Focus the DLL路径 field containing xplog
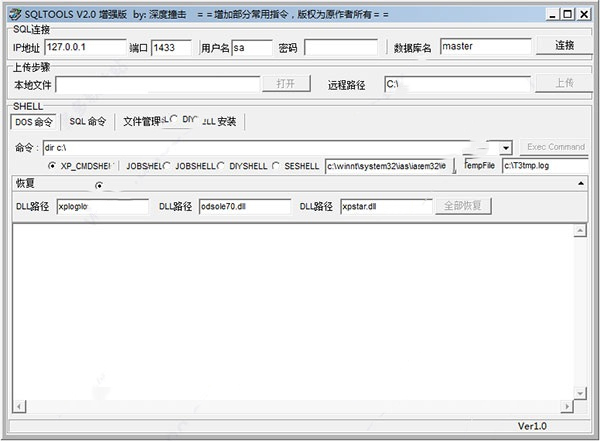This screenshot has height=441, width=600. tap(103, 206)
